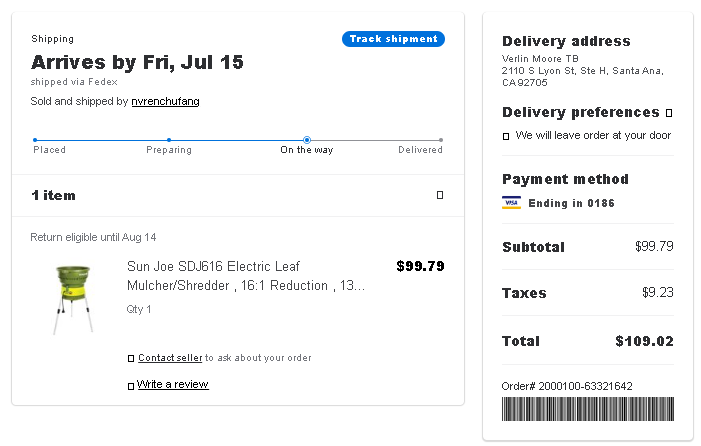This screenshot has height=446, width=701.
Task: Open the Sun Joe leaf mulcher thumbnail
Action: tap(73, 299)
